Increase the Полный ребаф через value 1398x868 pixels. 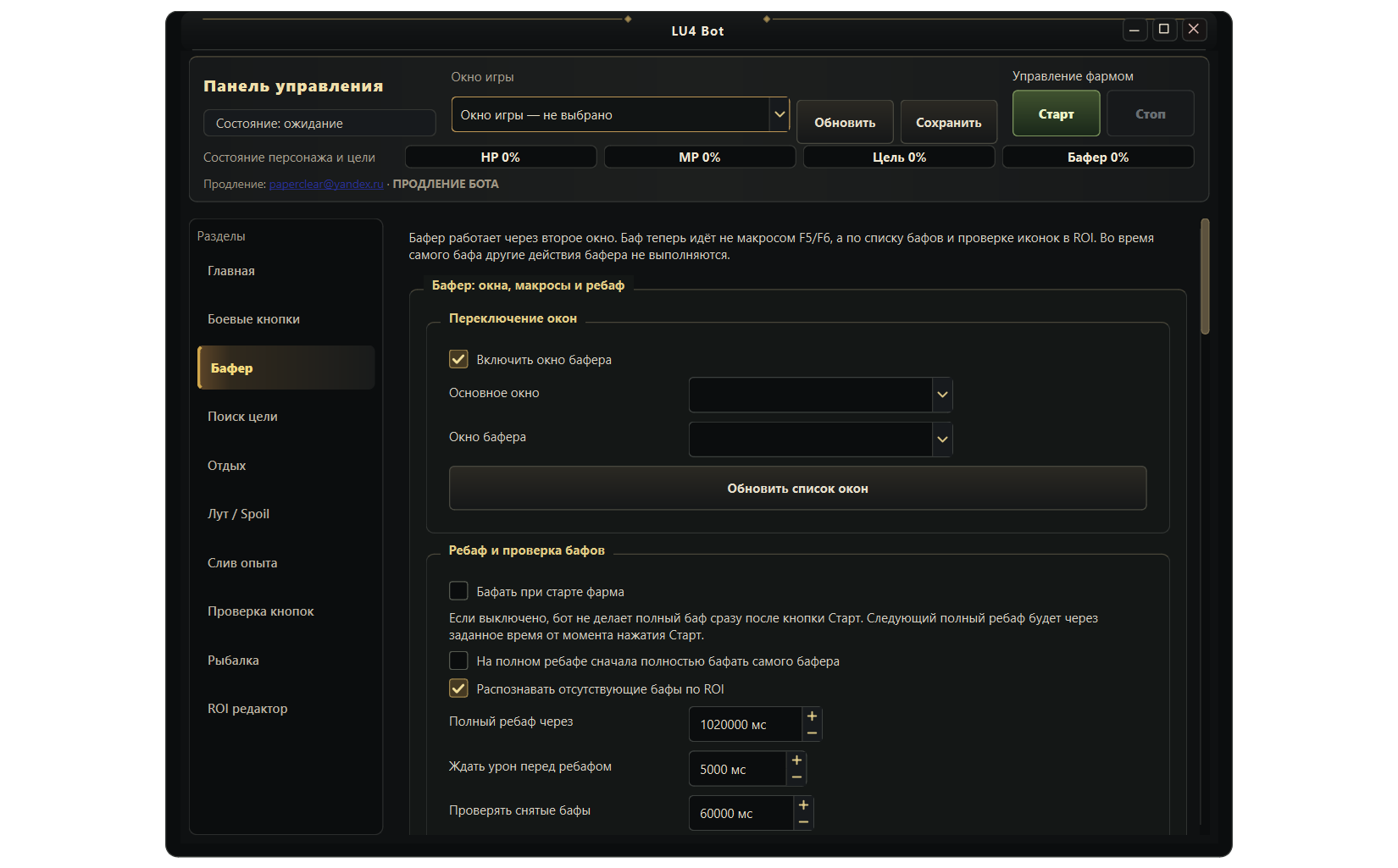tap(812, 716)
